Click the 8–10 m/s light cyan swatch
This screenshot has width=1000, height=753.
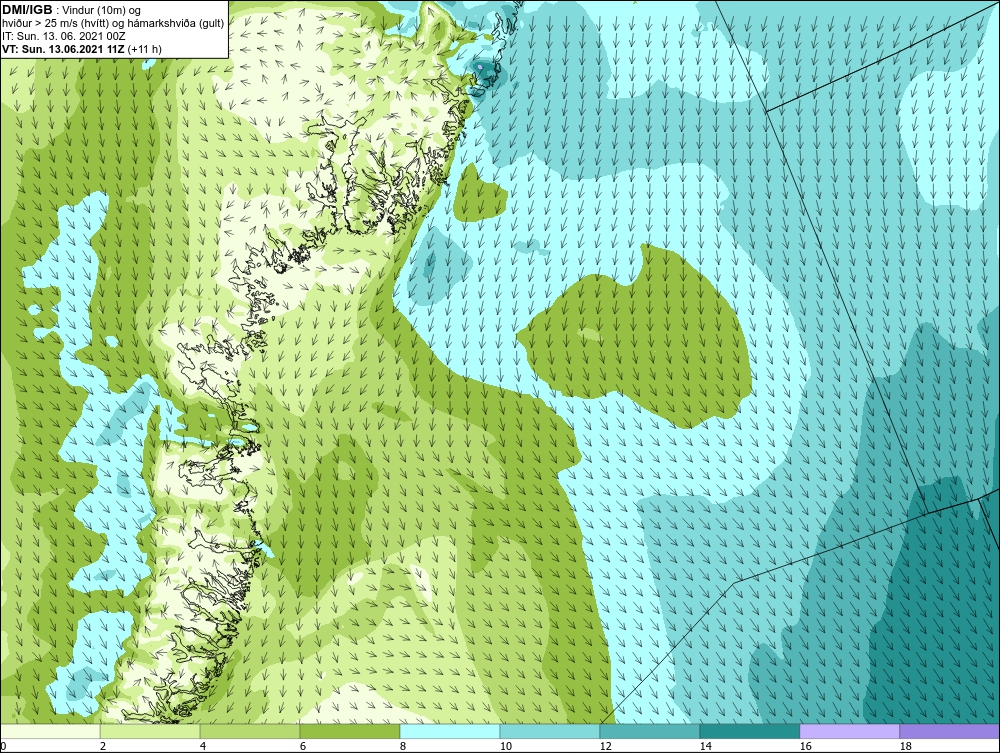click(x=450, y=731)
